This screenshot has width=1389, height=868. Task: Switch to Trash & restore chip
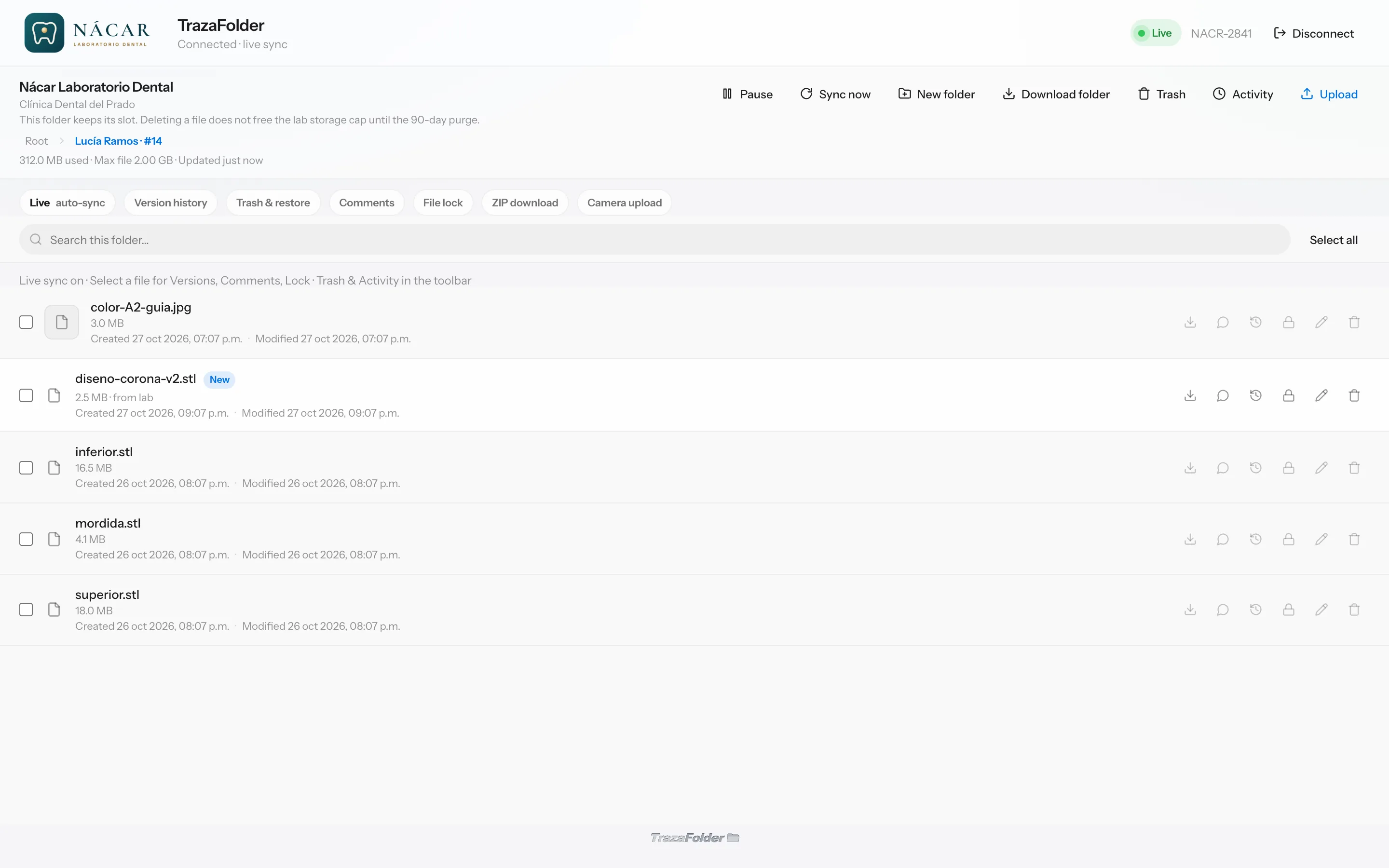pos(273,203)
